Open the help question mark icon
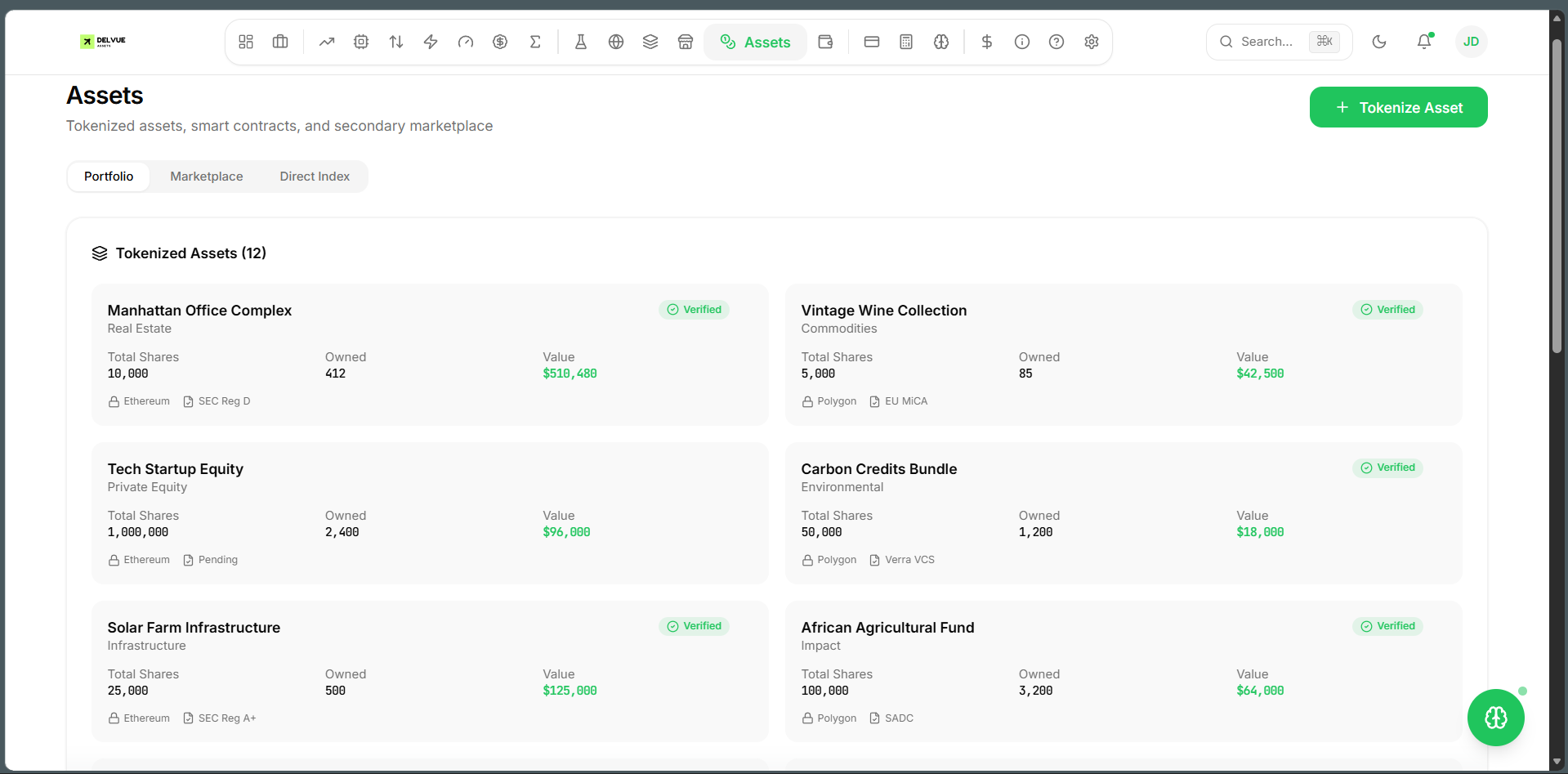The width and height of the screenshot is (1568, 774). click(1057, 42)
